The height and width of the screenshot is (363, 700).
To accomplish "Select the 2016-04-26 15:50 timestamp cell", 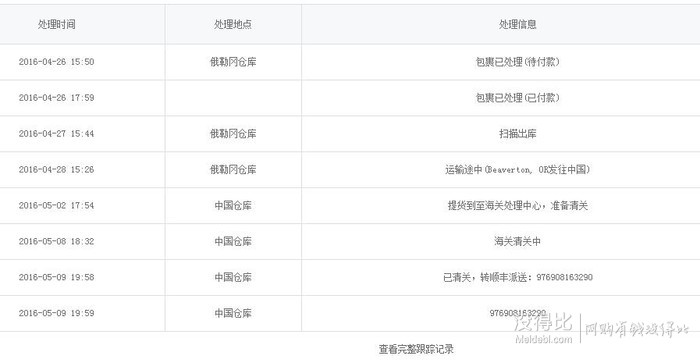I will pyautogui.click(x=57, y=62).
